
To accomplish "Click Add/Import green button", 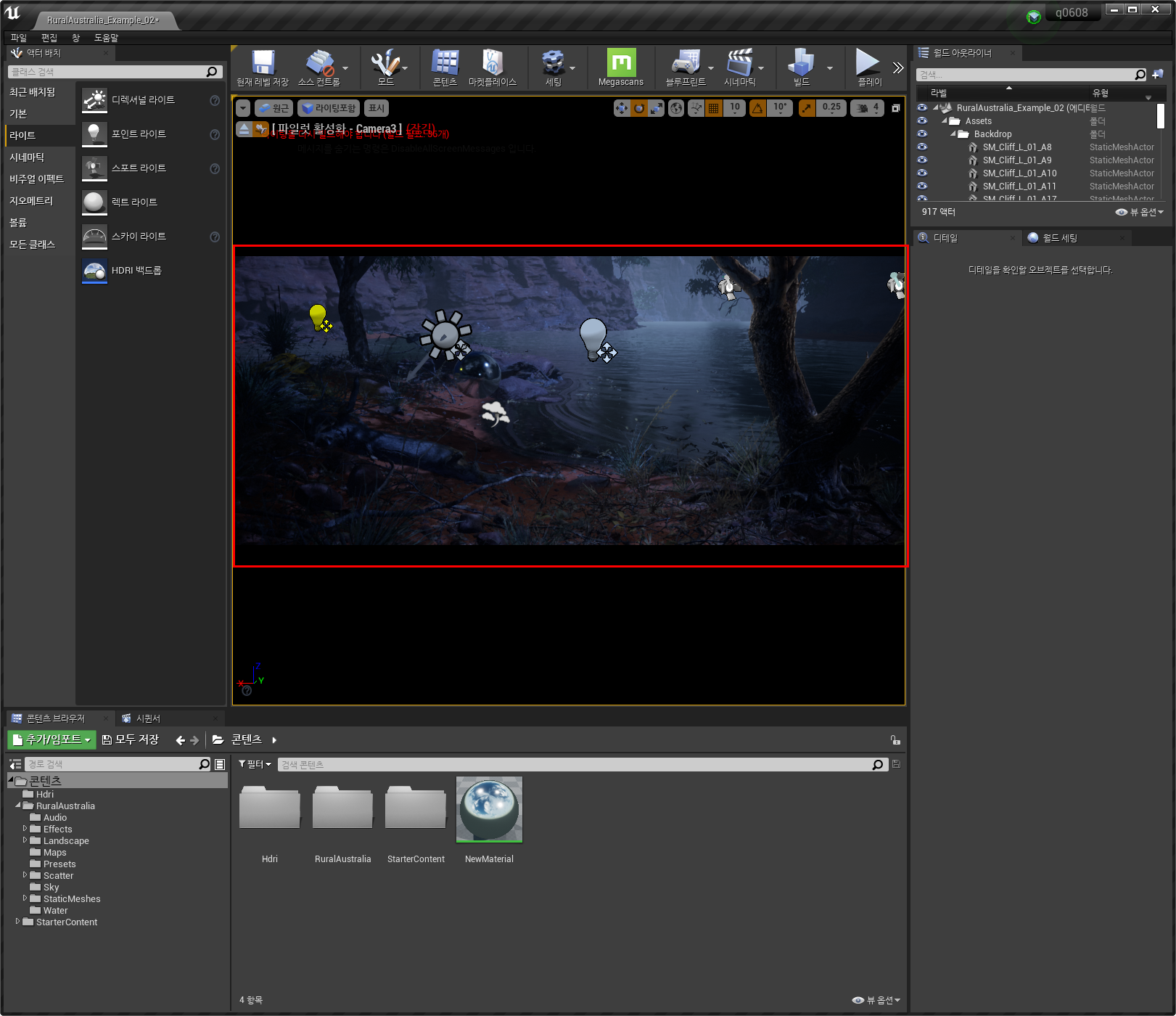I will [52, 740].
